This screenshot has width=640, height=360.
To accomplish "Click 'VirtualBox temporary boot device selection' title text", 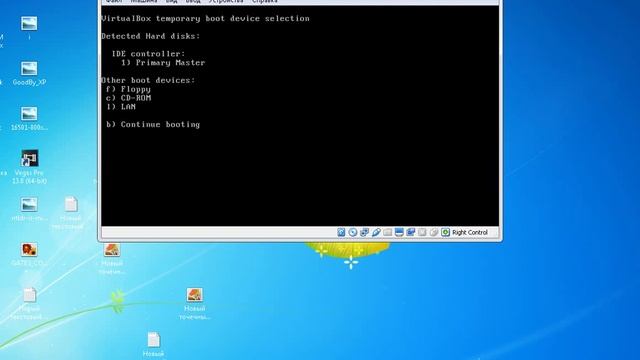I will (205, 18).
